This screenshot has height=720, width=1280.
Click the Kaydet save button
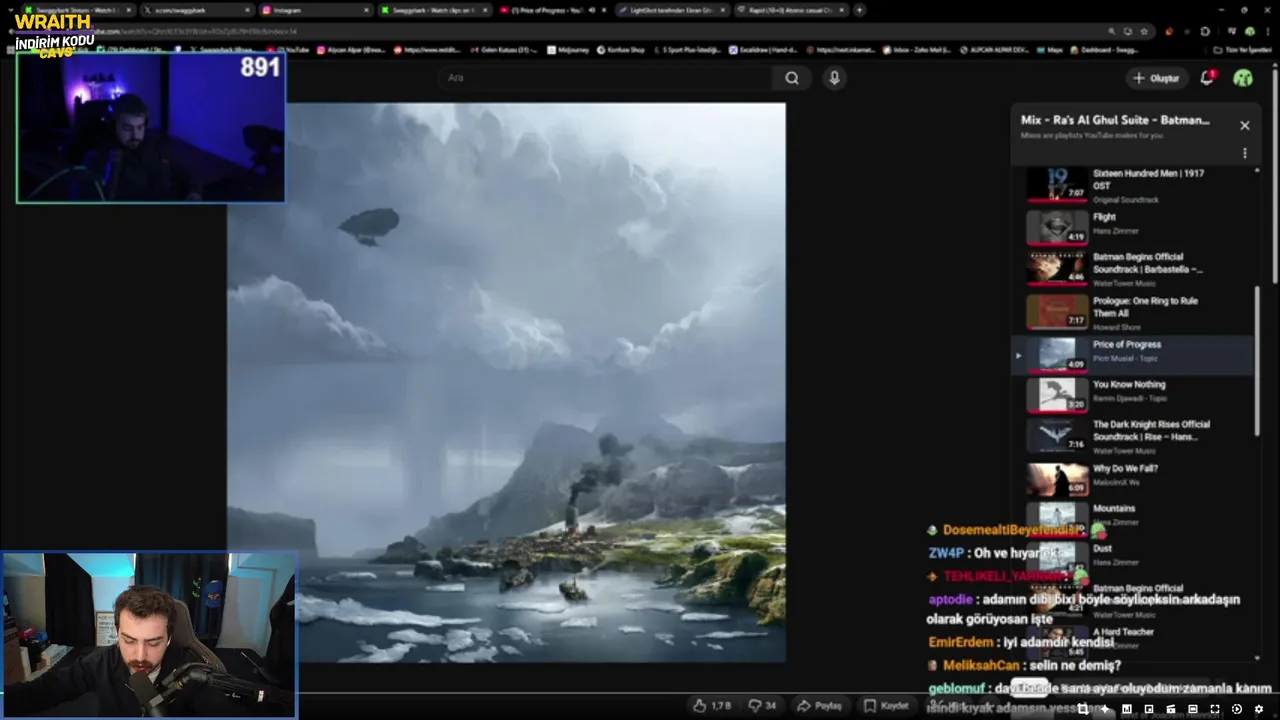click(886, 706)
